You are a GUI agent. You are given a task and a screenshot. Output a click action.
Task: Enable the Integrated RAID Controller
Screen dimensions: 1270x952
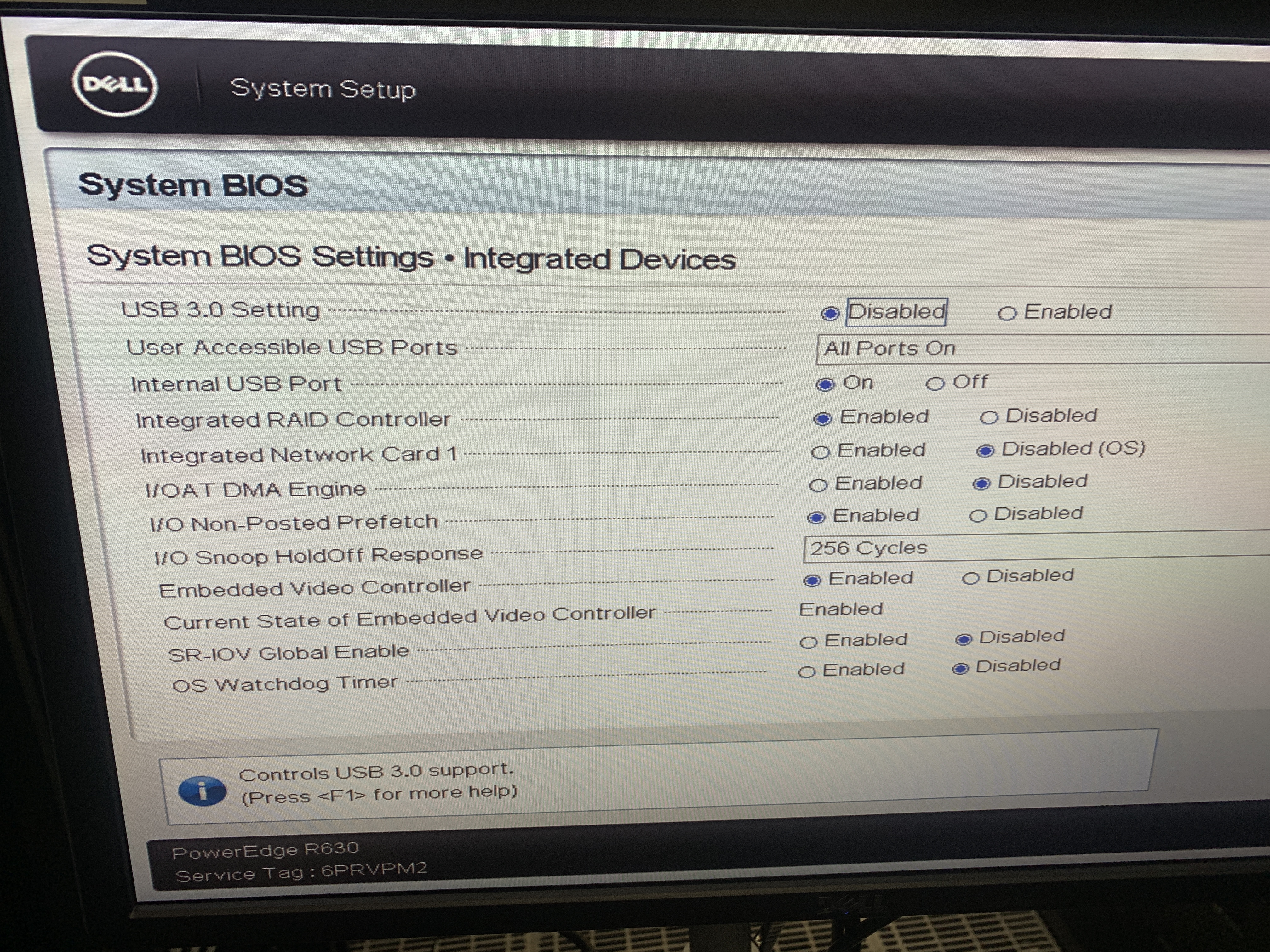tap(823, 418)
